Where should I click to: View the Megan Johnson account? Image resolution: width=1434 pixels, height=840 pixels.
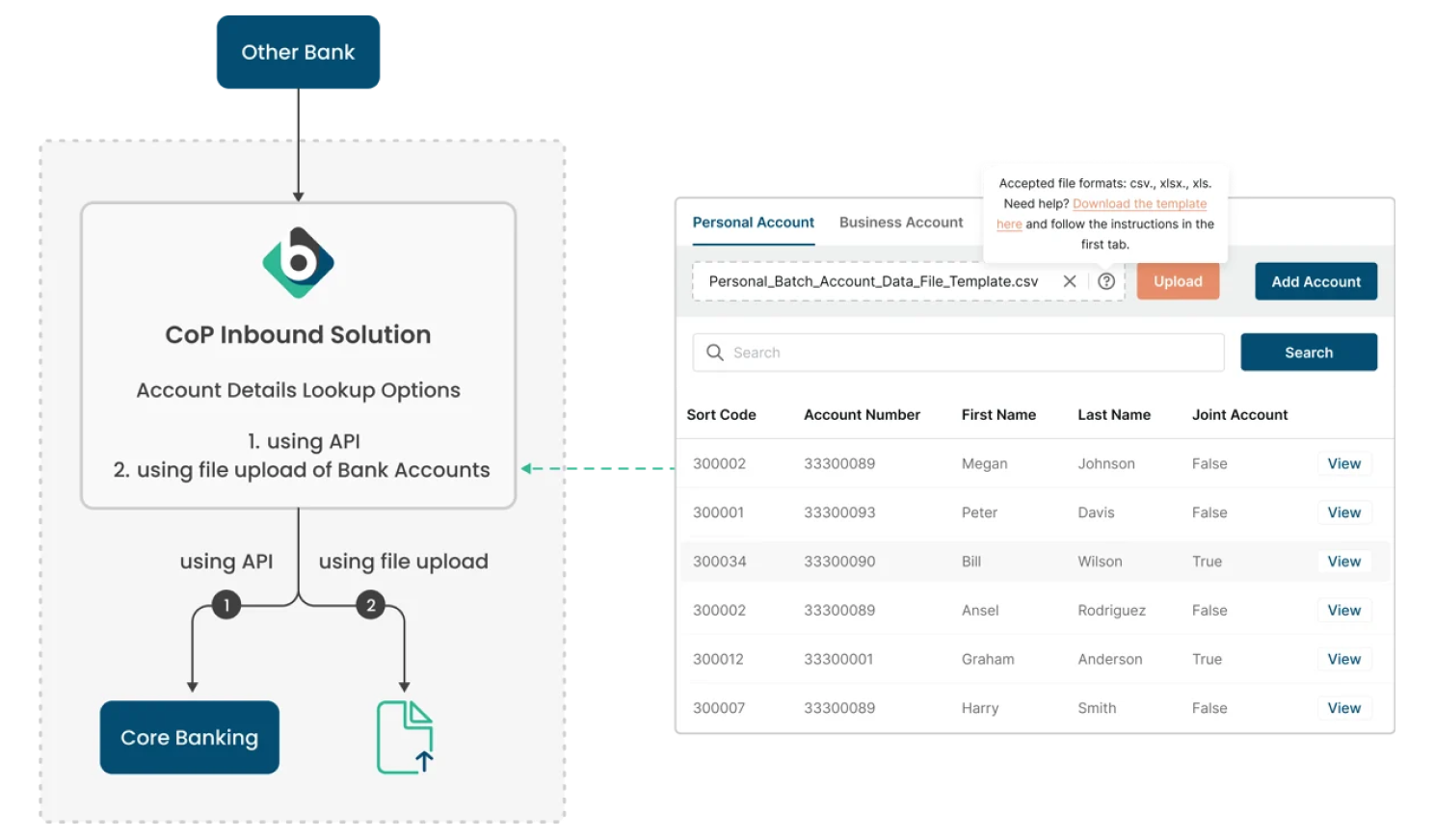click(x=1344, y=463)
